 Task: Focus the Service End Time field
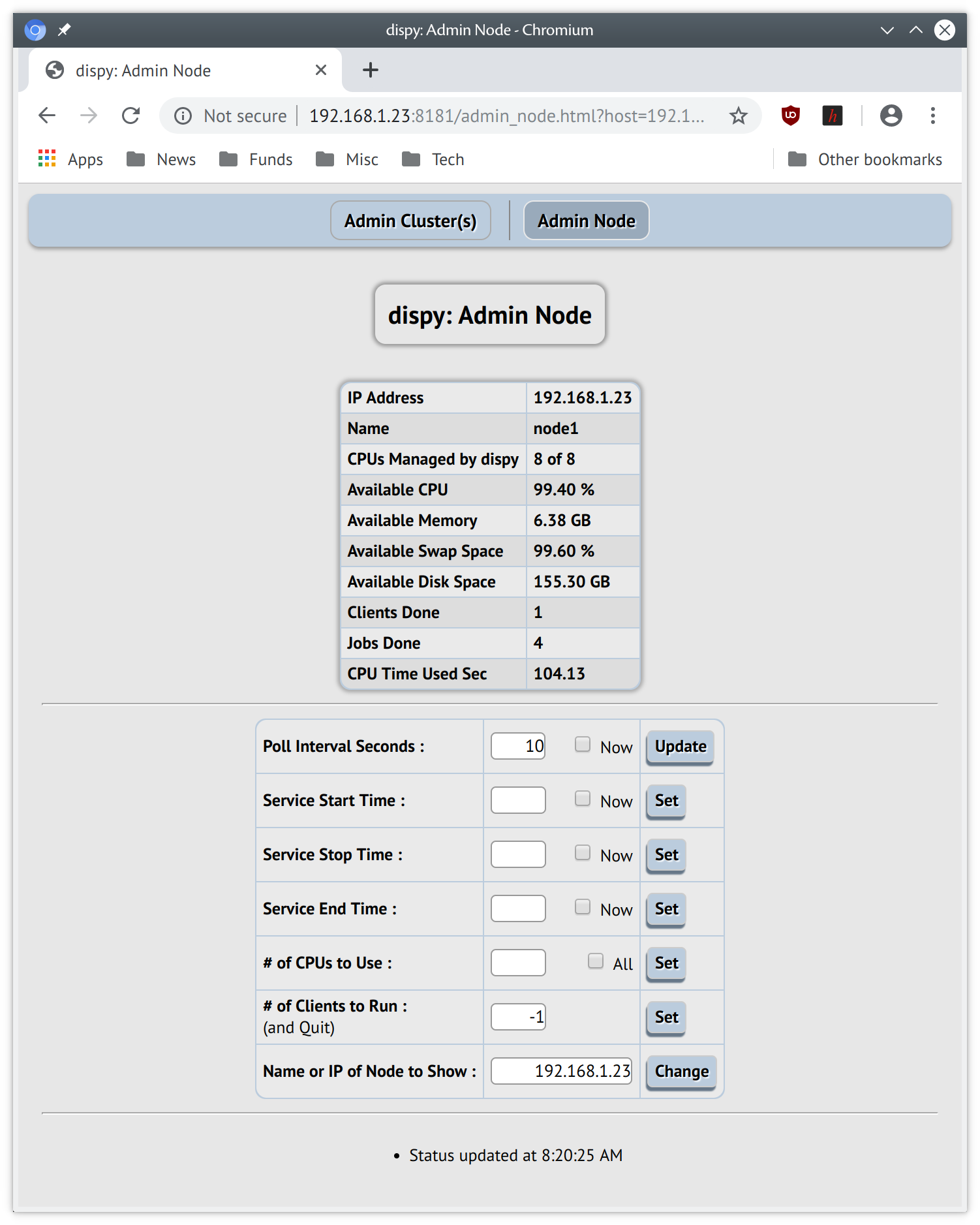click(518, 908)
